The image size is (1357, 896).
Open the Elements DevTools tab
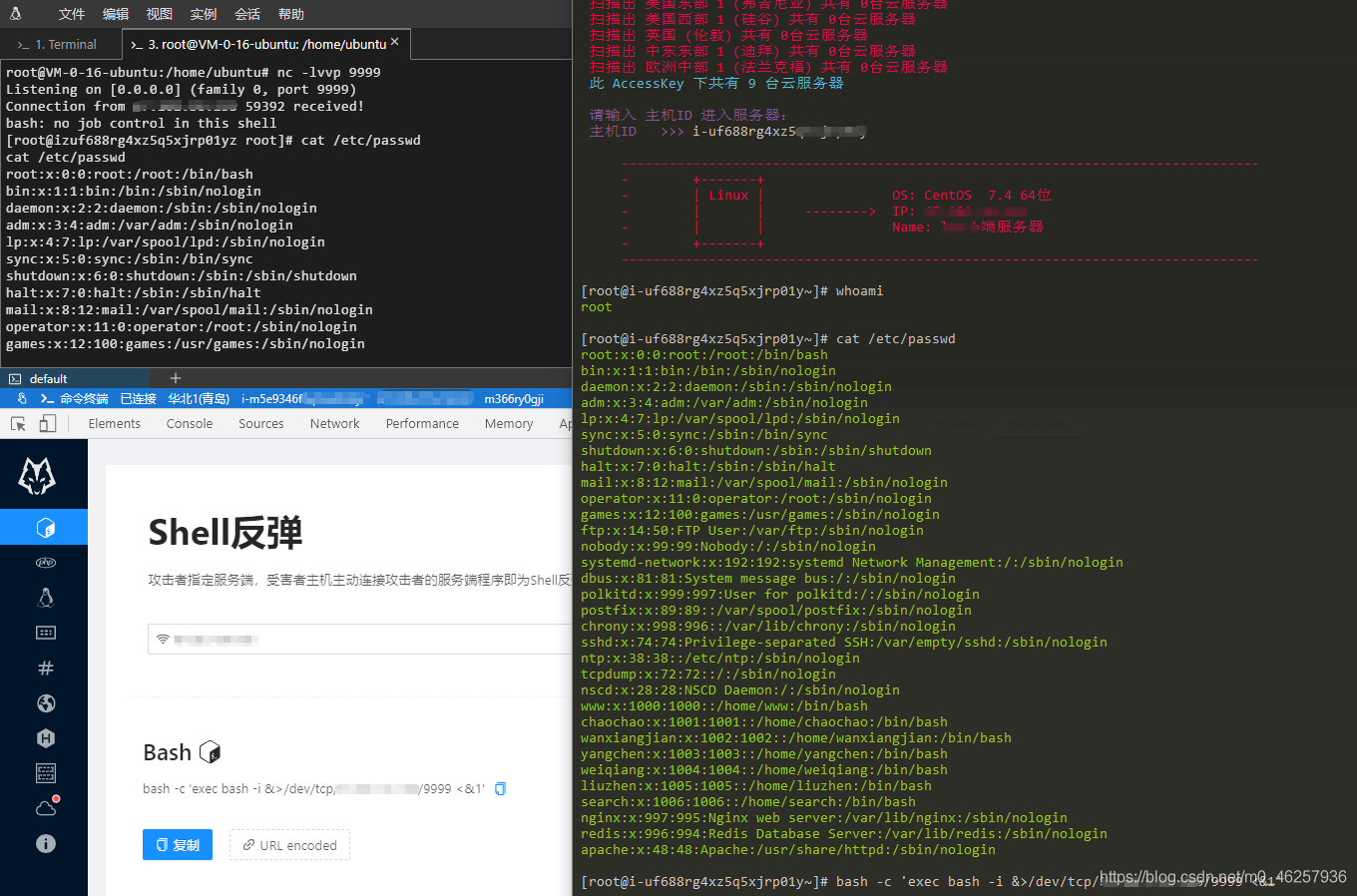pos(115,424)
